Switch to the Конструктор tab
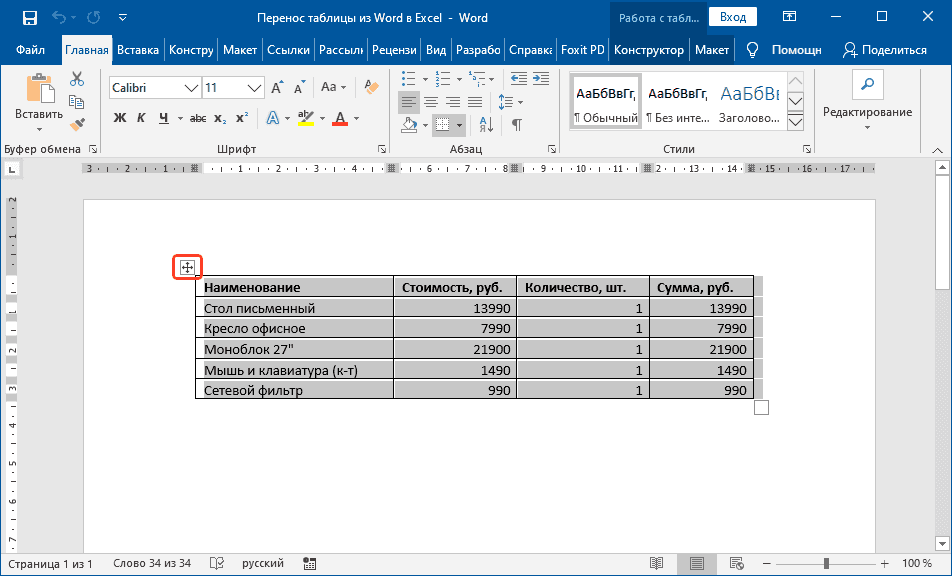Image resolution: width=952 pixels, height=576 pixels. [x=649, y=49]
